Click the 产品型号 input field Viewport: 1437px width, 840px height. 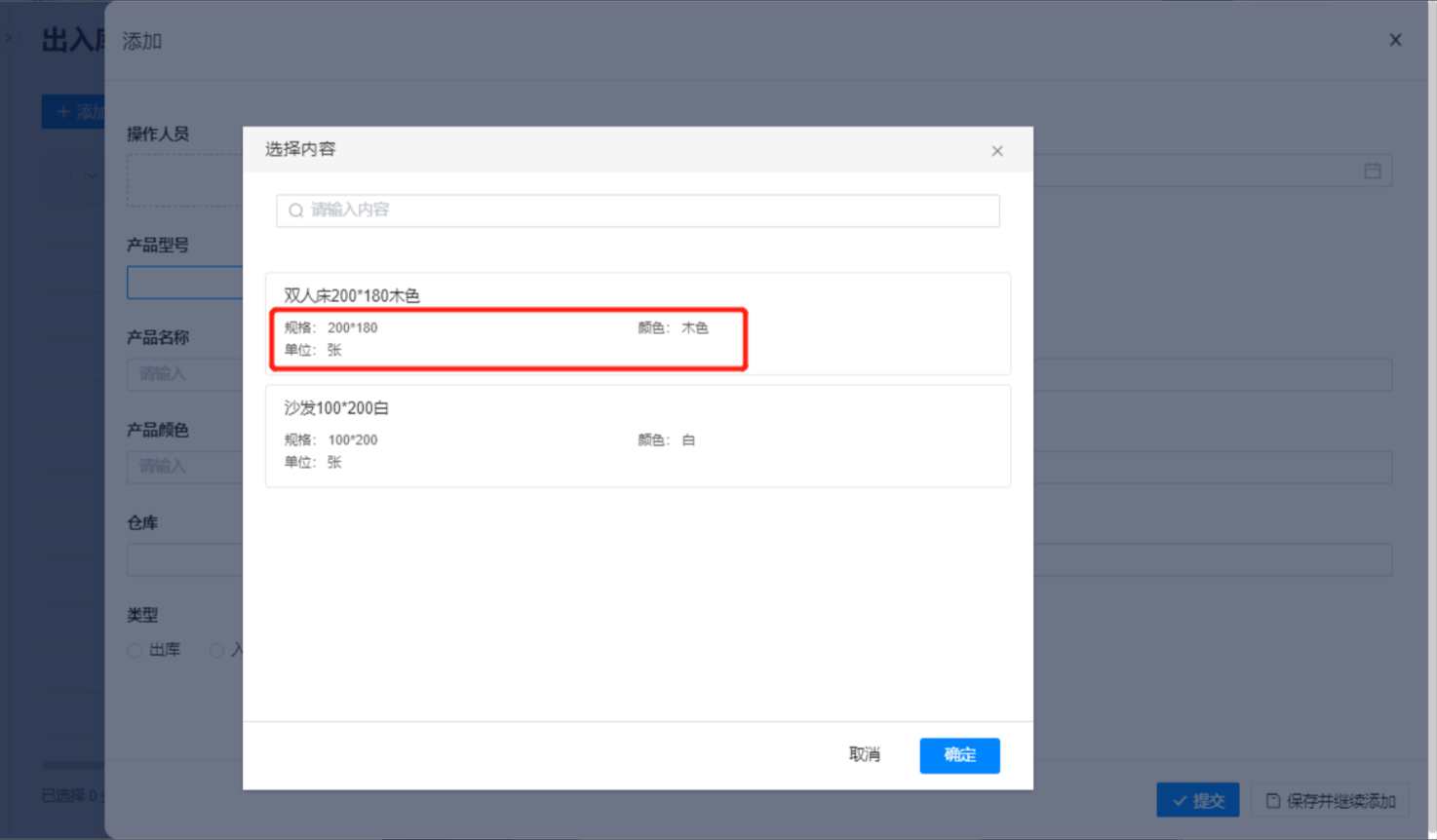point(184,283)
